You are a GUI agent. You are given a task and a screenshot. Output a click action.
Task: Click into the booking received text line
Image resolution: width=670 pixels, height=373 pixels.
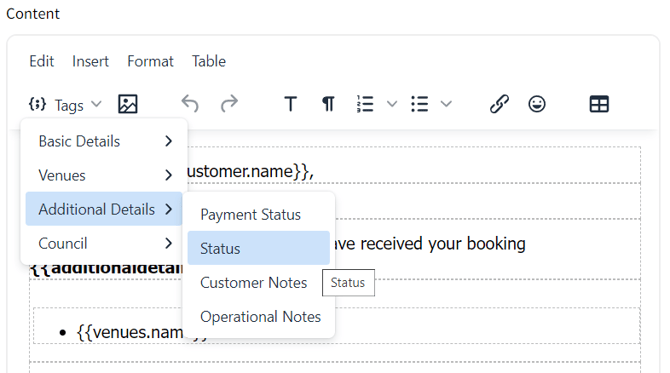coord(430,244)
